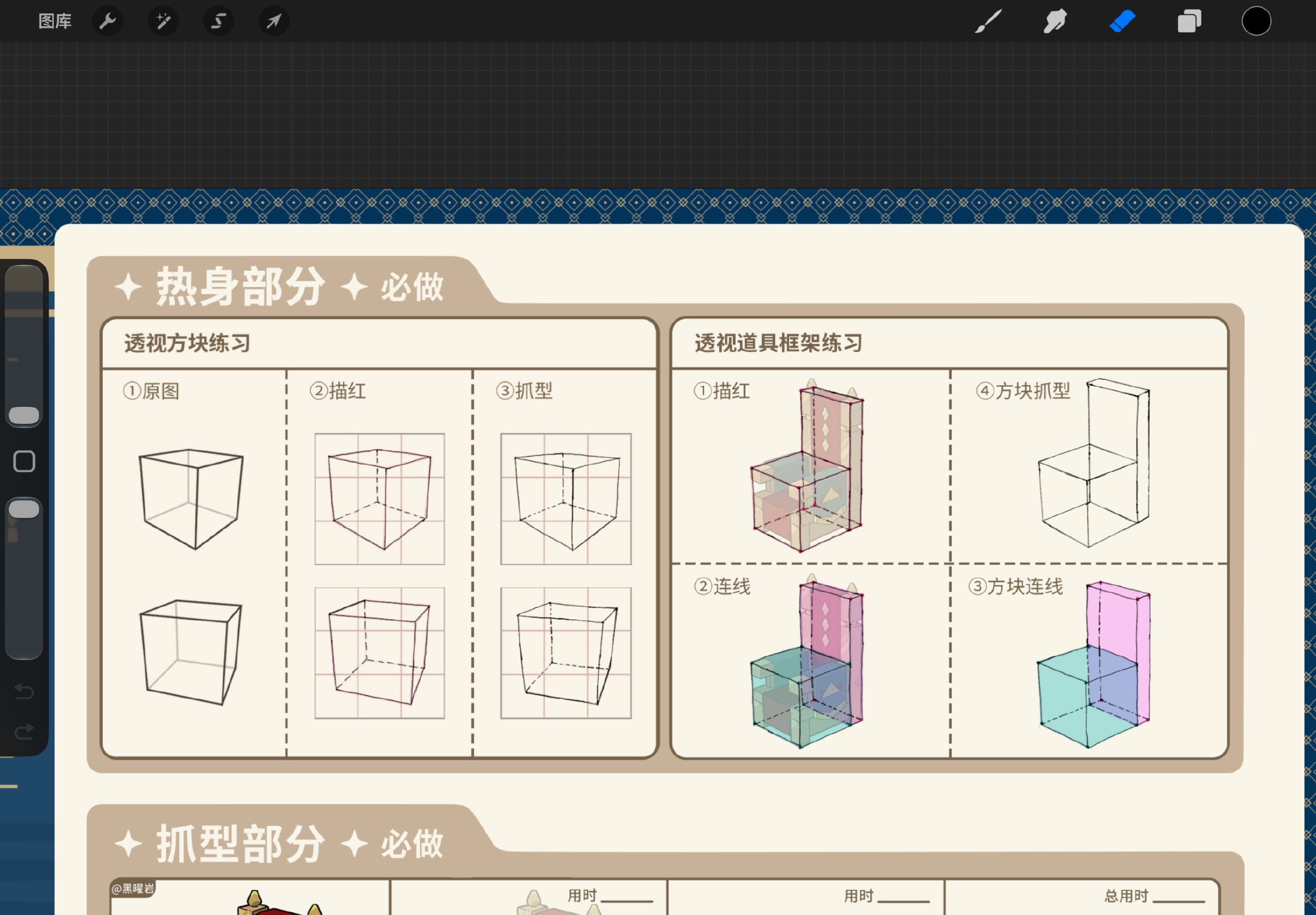
Task: Click the brush opacity slider handle
Action: coord(24,509)
